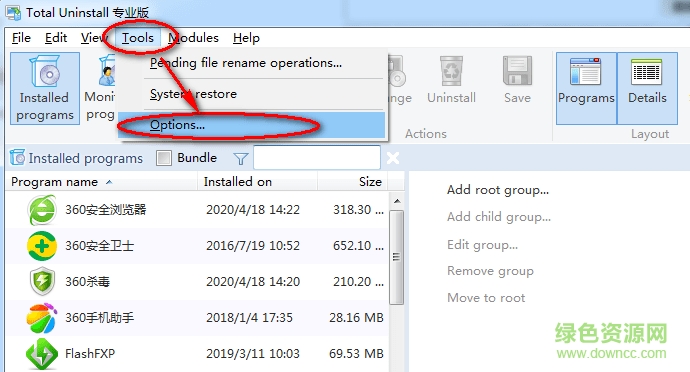Click install date 2020/4/18 14:22
This screenshot has width=690, height=372.
pyautogui.click(x=253, y=210)
